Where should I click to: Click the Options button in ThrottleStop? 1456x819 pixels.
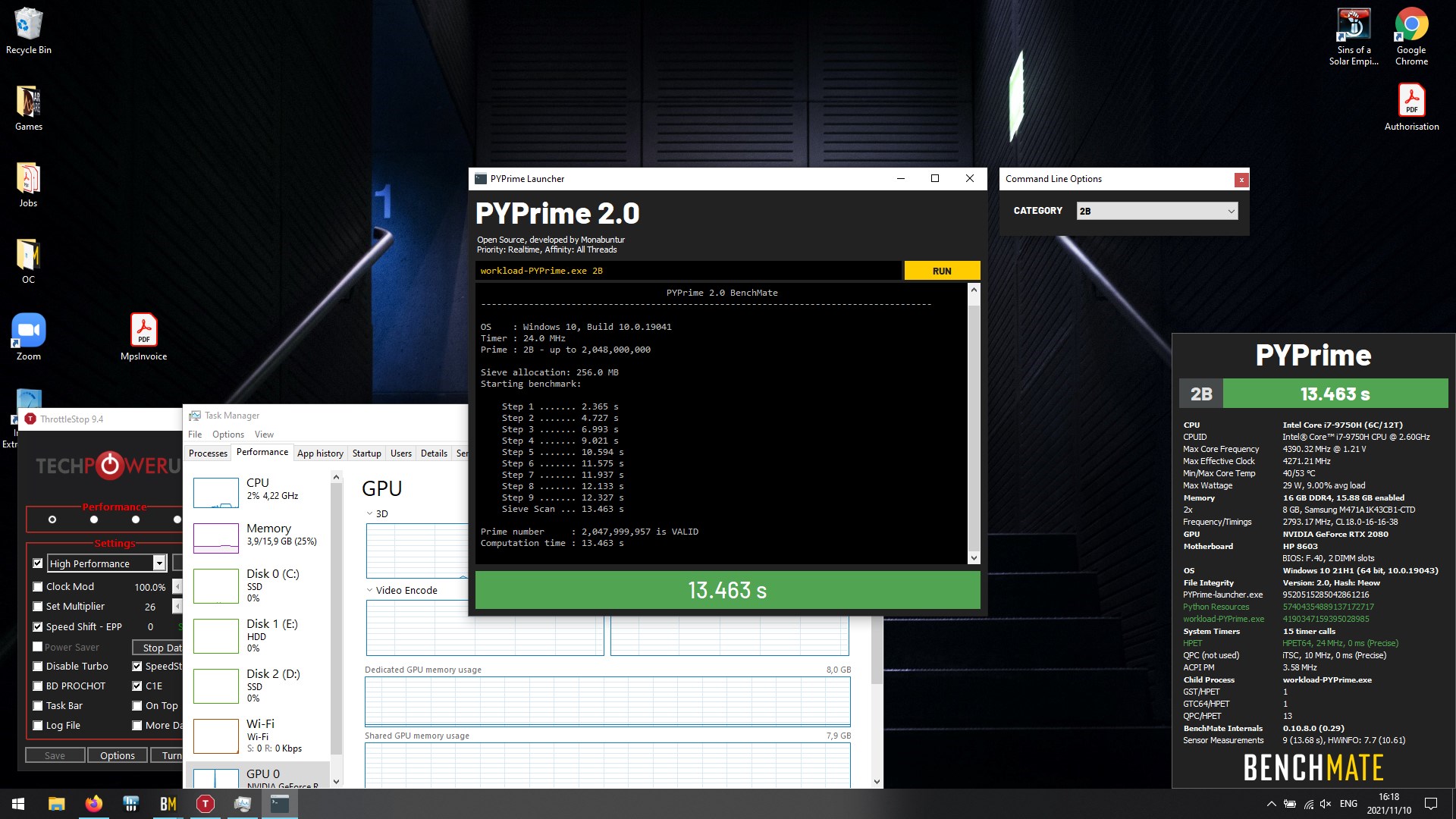(x=118, y=755)
